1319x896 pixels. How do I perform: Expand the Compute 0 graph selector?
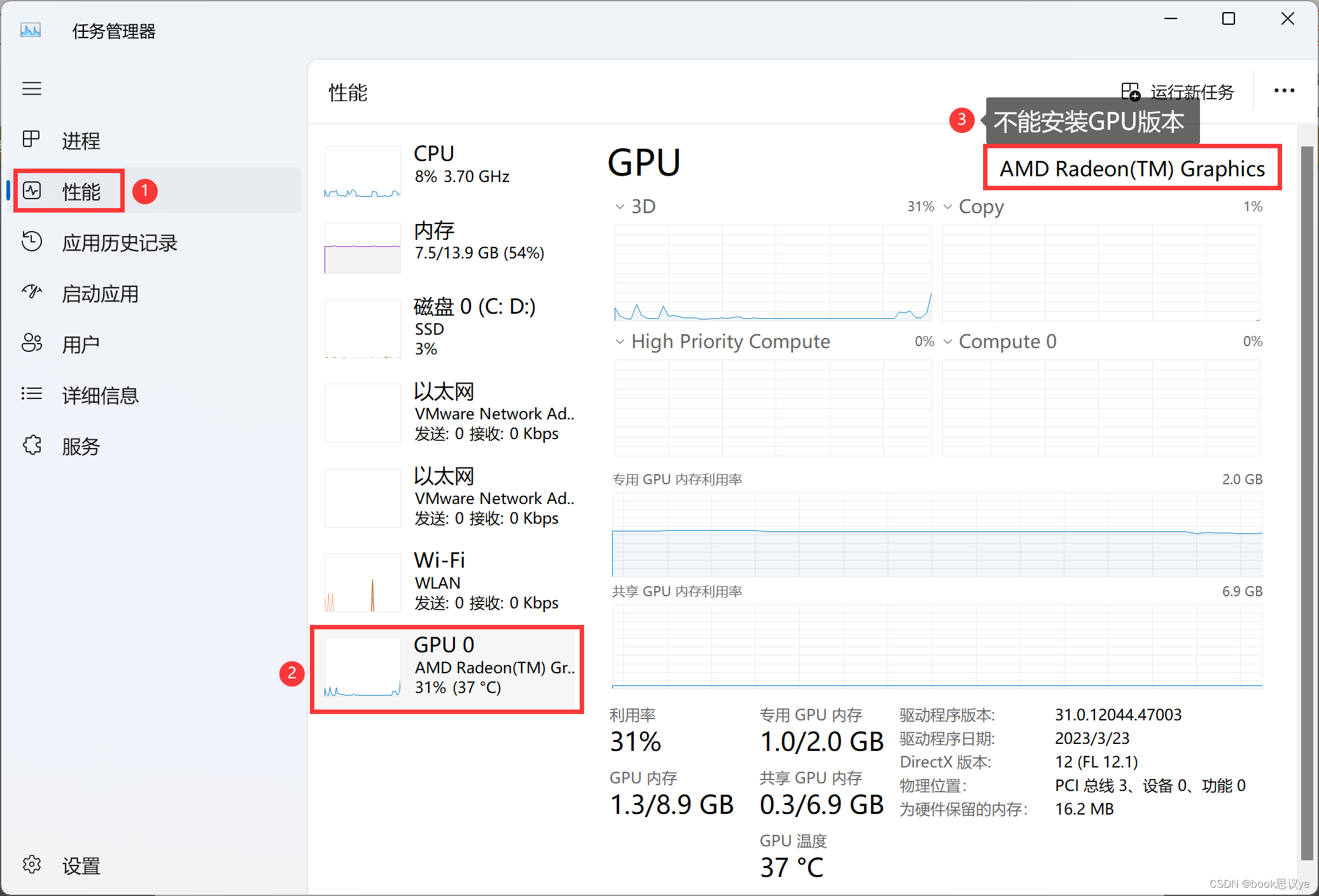pyautogui.click(x=948, y=341)
